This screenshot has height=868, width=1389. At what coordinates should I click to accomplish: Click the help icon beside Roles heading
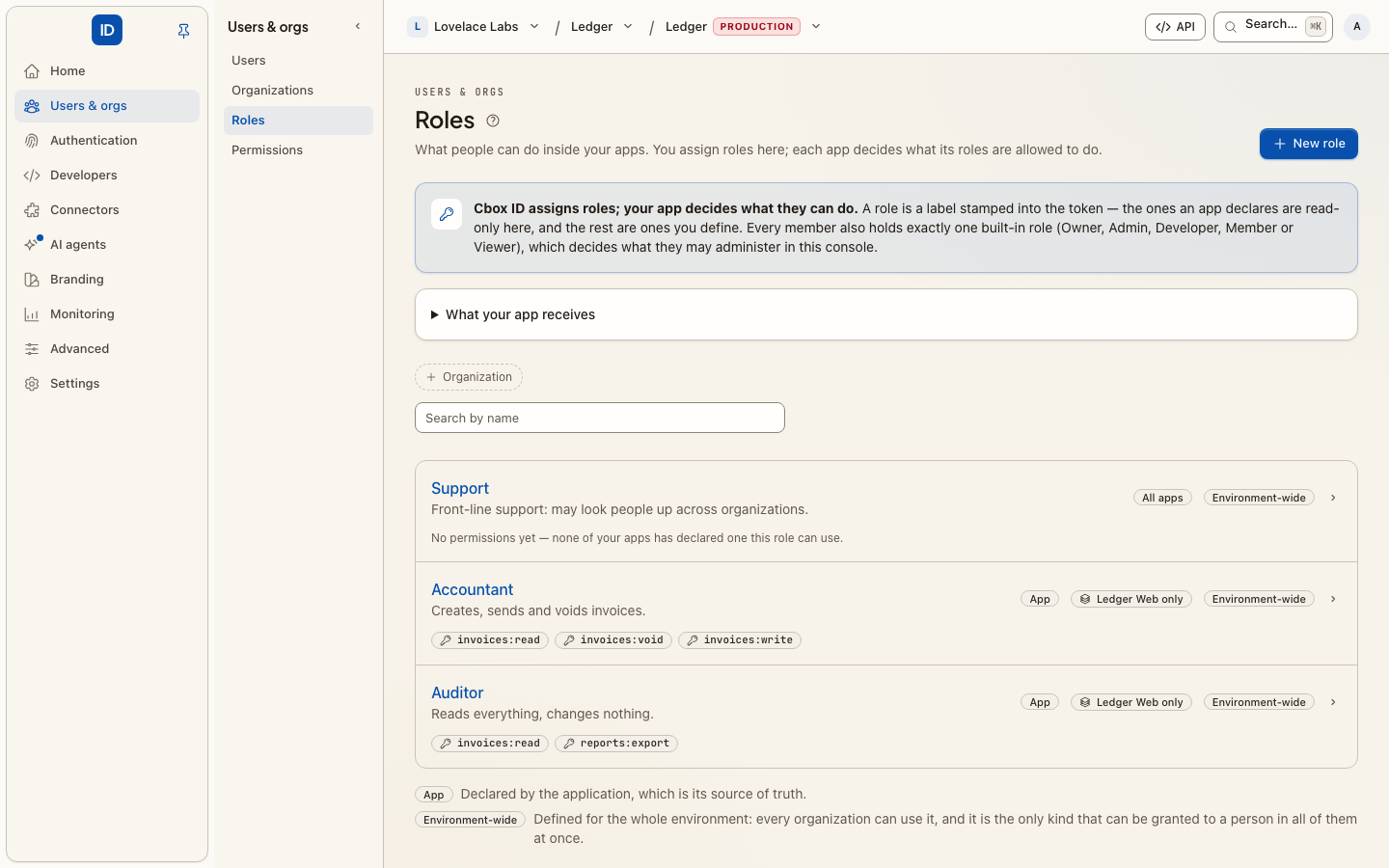tap(493, 121)
